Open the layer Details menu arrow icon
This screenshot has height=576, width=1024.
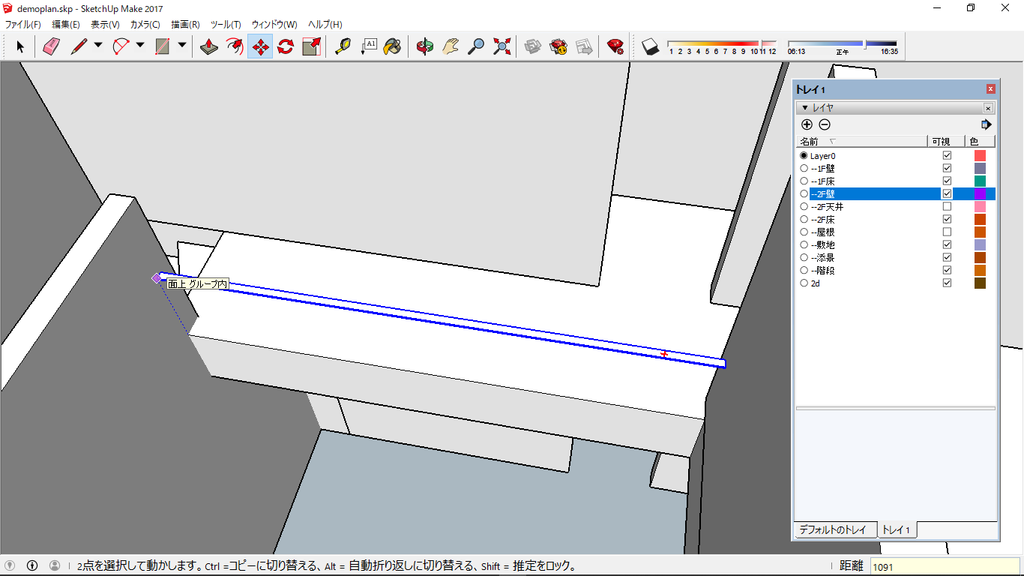(x=986, y=125)
